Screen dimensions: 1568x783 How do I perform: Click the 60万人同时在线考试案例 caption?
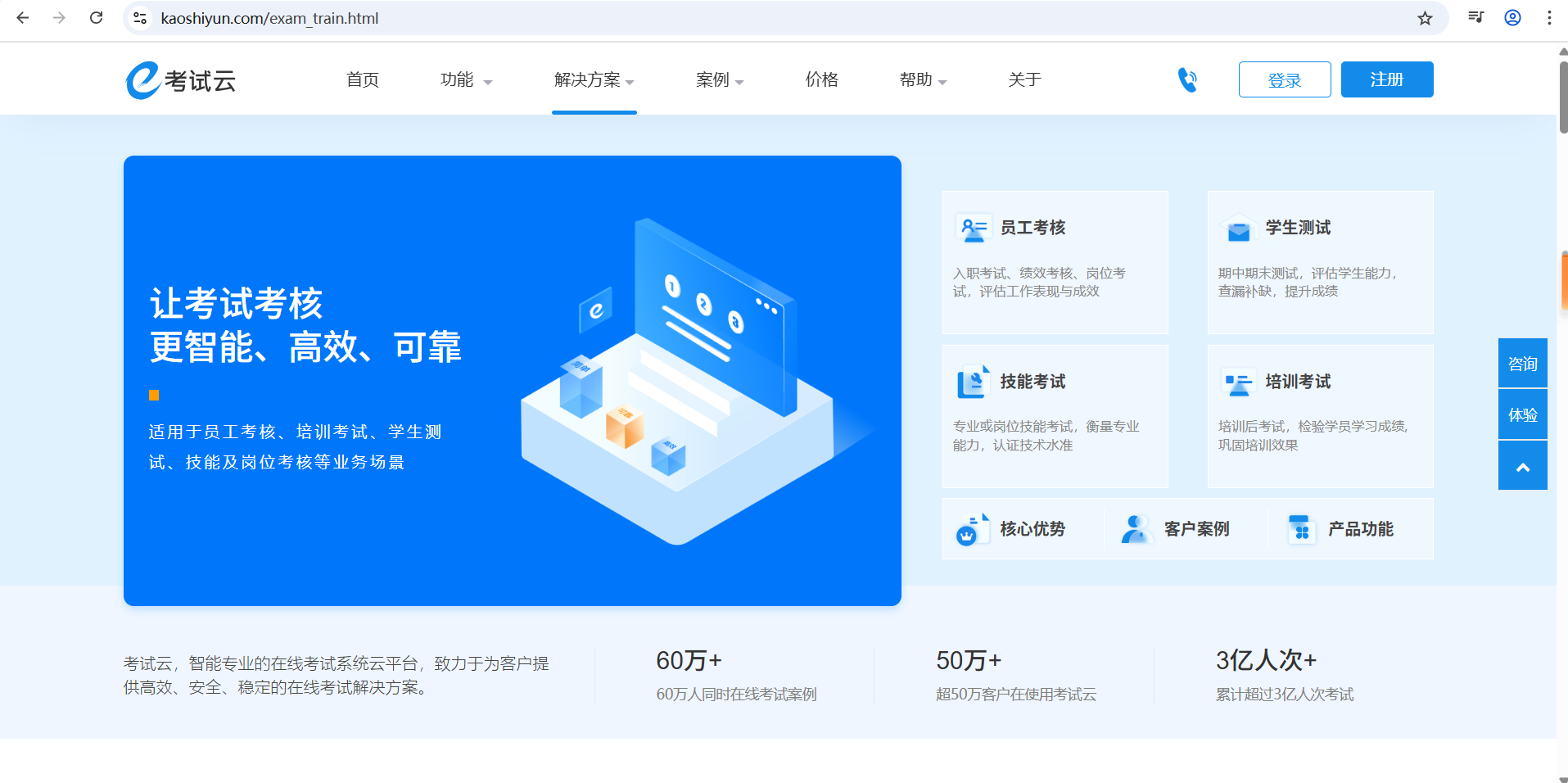pyautogui.click(x=736, y=695)
